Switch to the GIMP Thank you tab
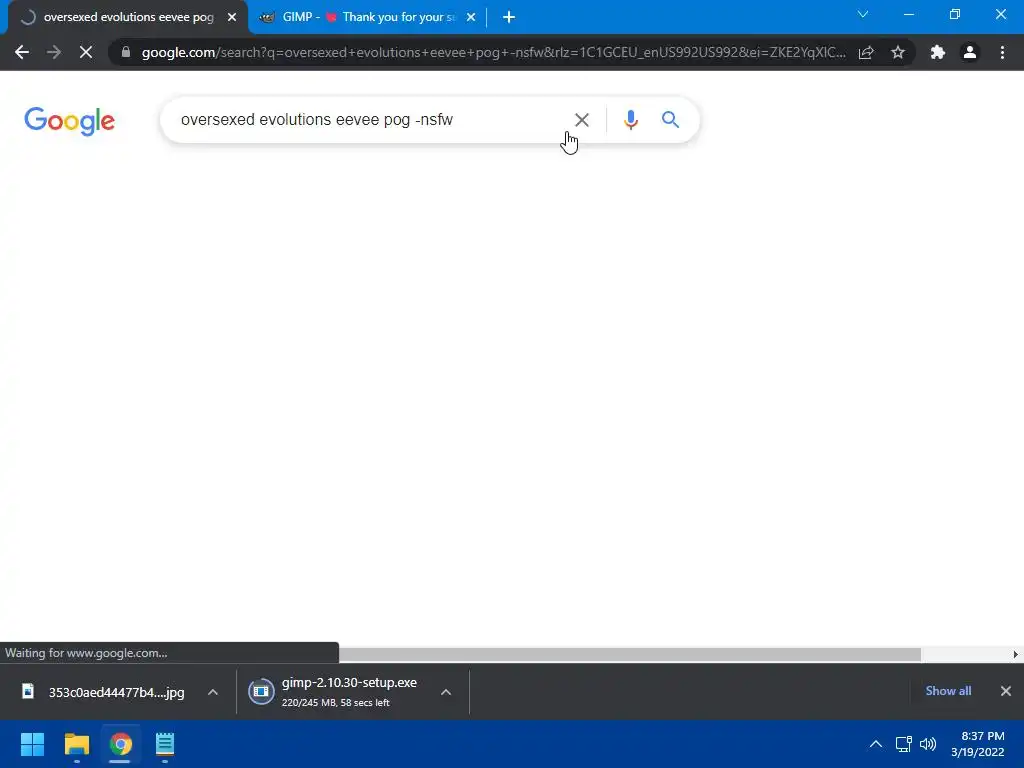1024x768 pixels. click(x=368, y=18)
